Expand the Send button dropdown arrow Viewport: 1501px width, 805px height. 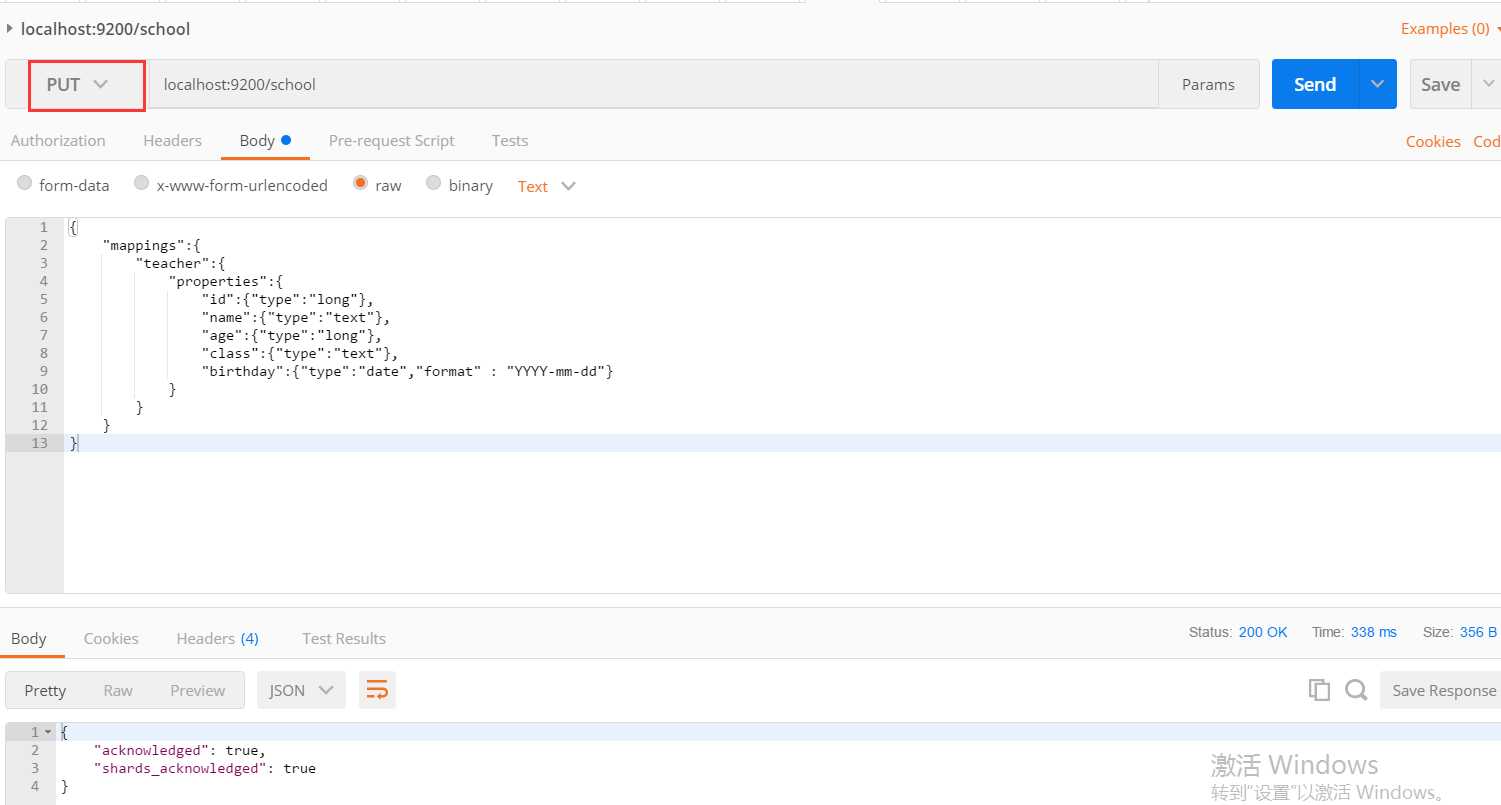click(1377, 85)
